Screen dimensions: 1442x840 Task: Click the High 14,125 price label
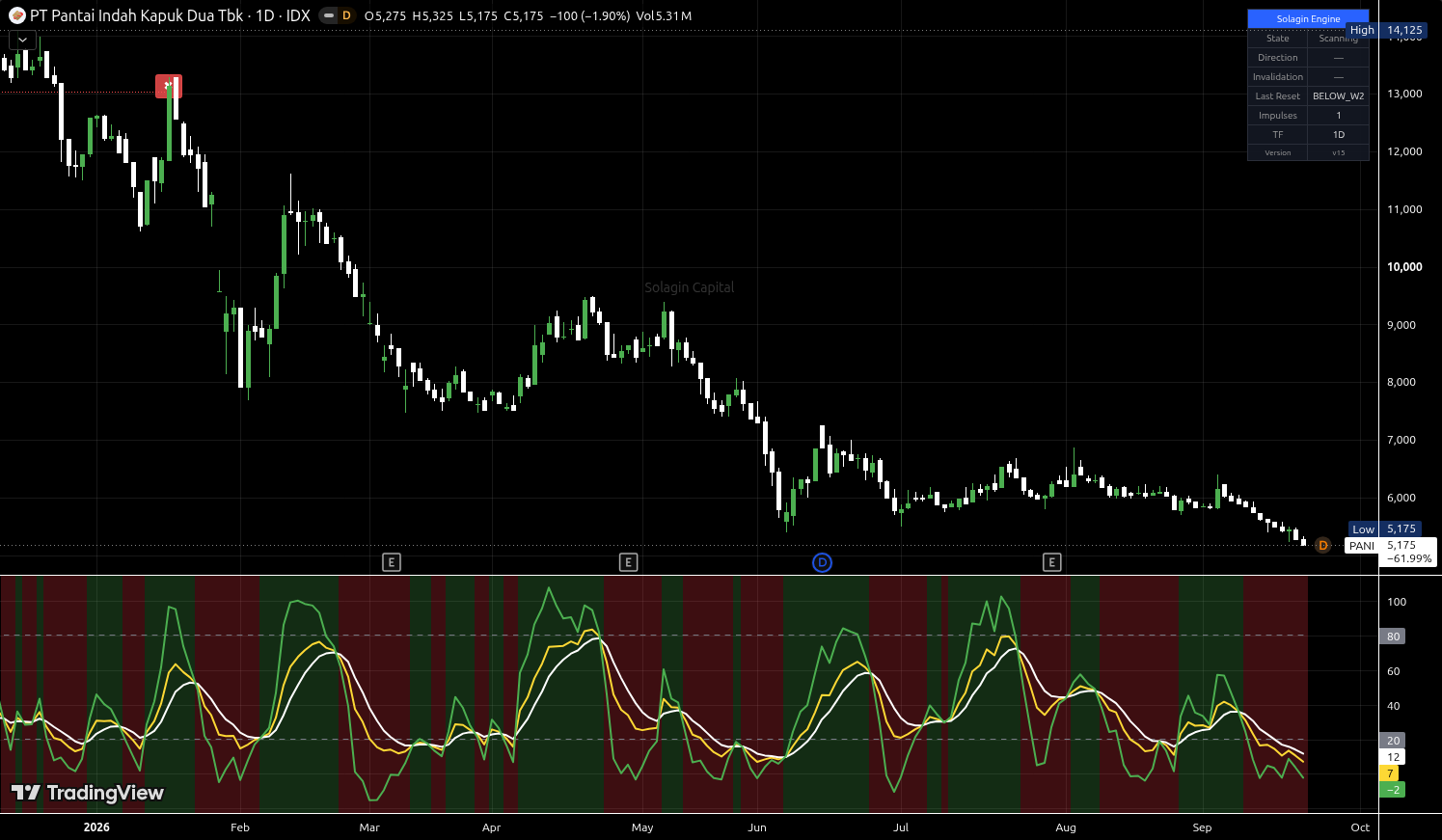click(1386, 30)
